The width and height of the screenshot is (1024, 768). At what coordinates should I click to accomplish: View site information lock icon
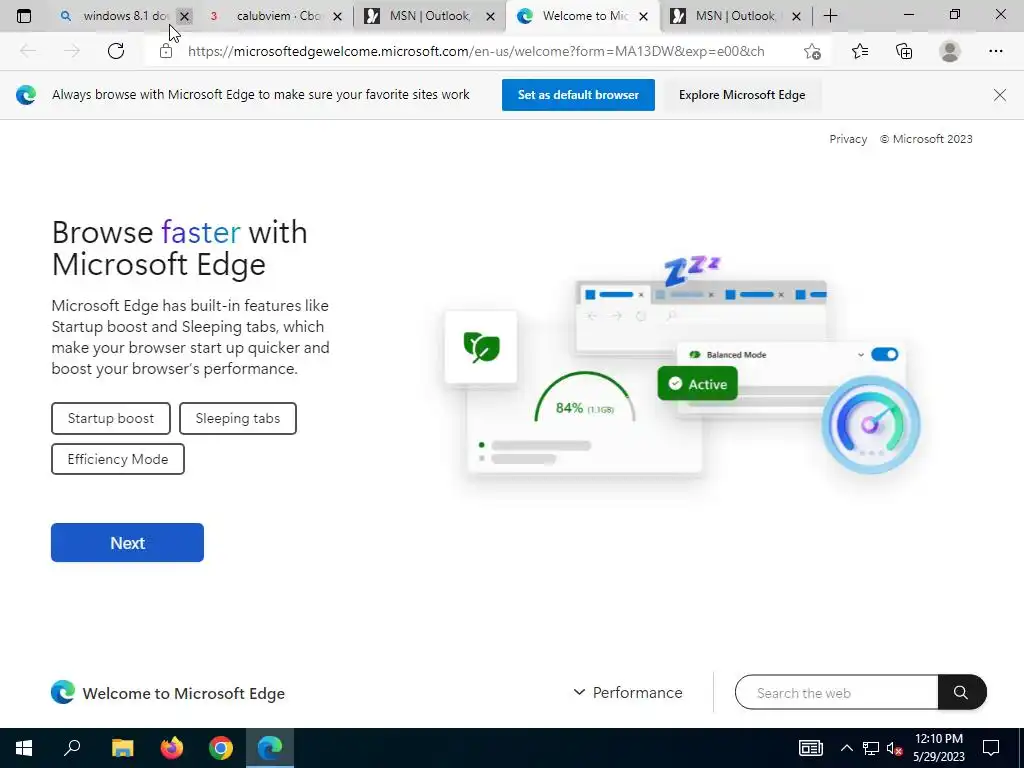166,51
